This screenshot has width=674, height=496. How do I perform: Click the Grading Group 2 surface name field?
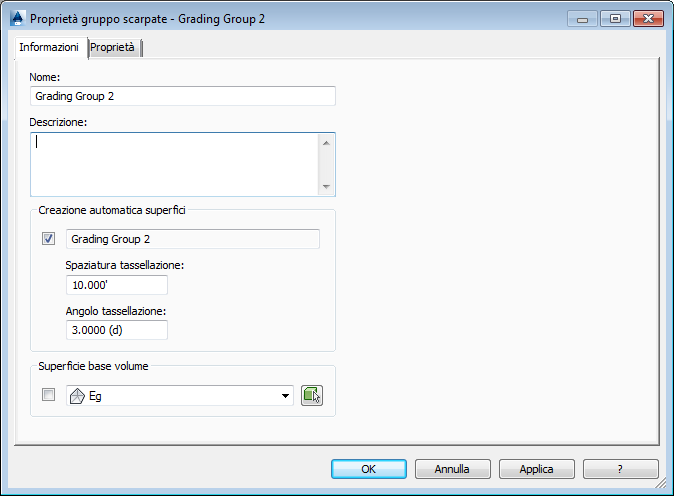click(192, 239)
